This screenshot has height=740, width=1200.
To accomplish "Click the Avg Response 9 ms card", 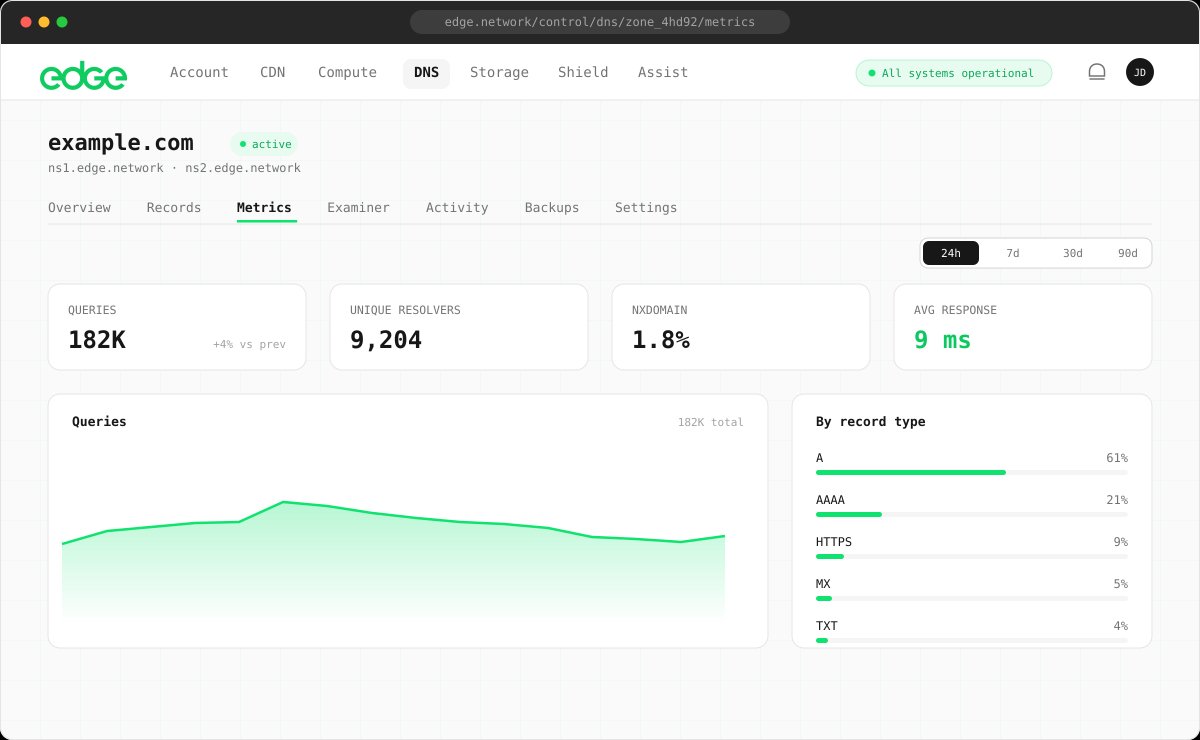I will tap(1023, 327).
